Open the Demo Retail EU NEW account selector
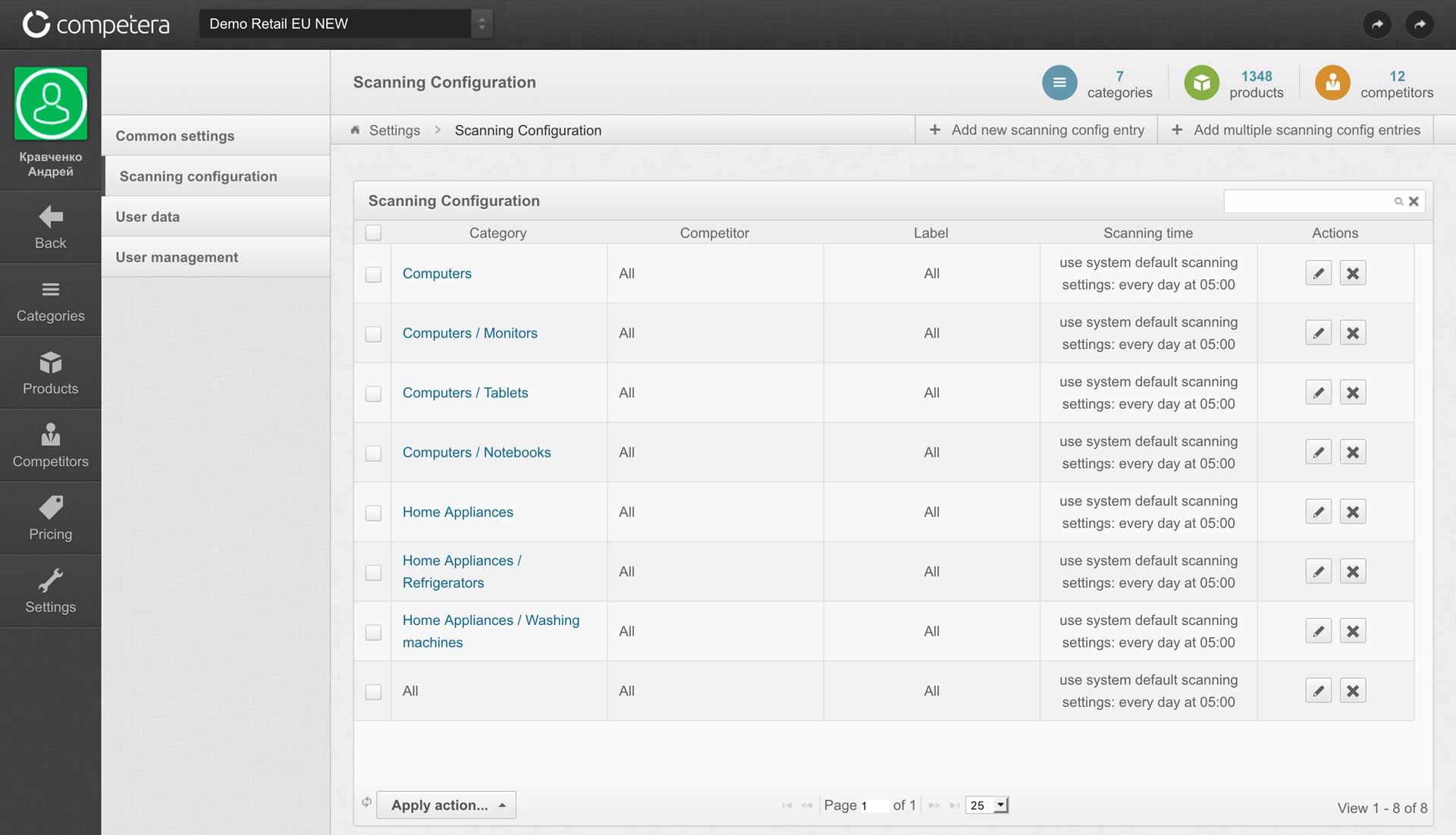The image size is (1456, 835). [x=346, y=24]
